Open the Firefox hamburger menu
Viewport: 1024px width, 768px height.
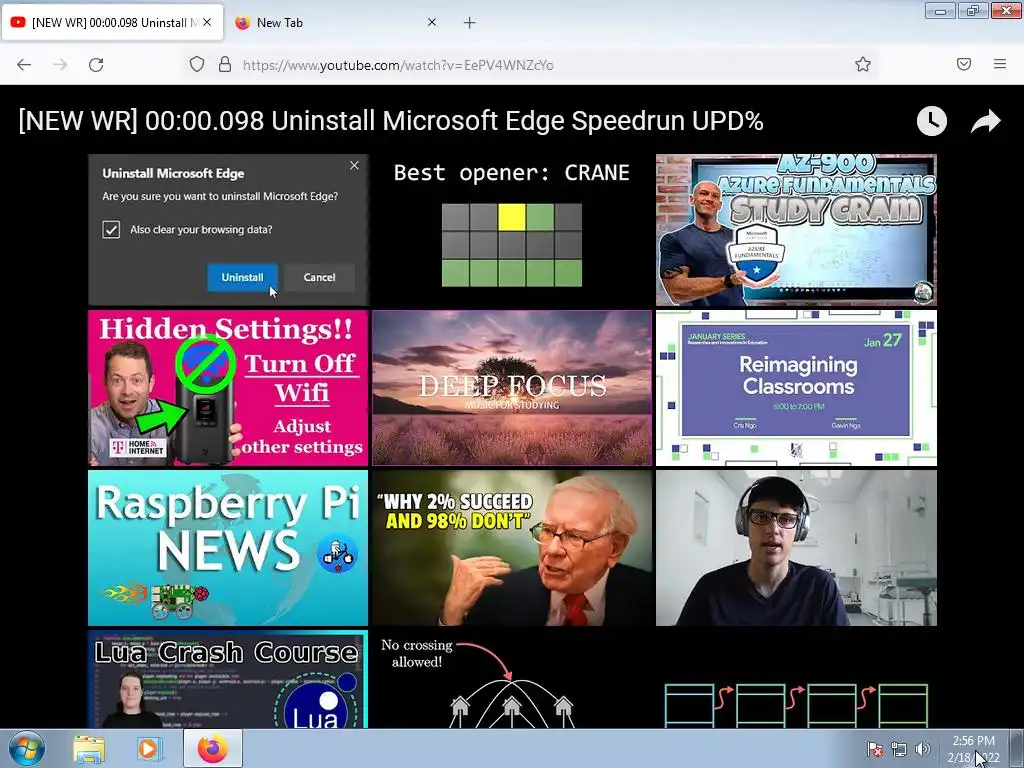[x=1000, y=64]
